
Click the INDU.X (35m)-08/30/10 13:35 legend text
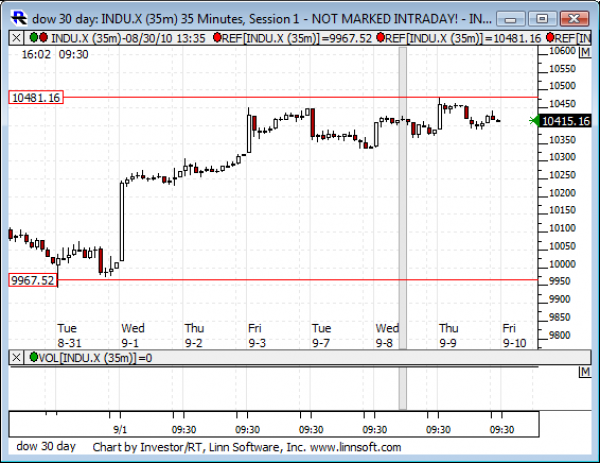[128, 38]
